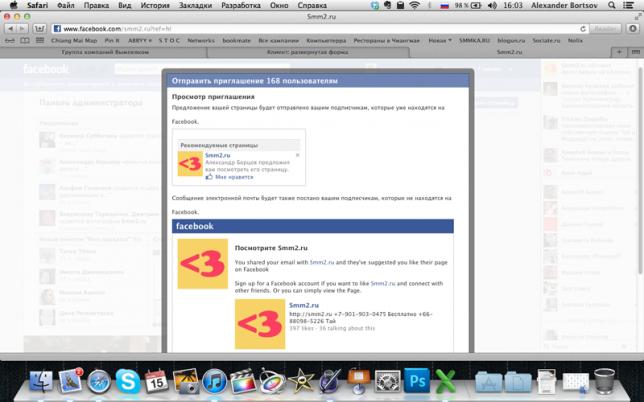This screenshot has width=644, height=402.
Task: Open the bookmate bookmark
Action: [237, 41]
